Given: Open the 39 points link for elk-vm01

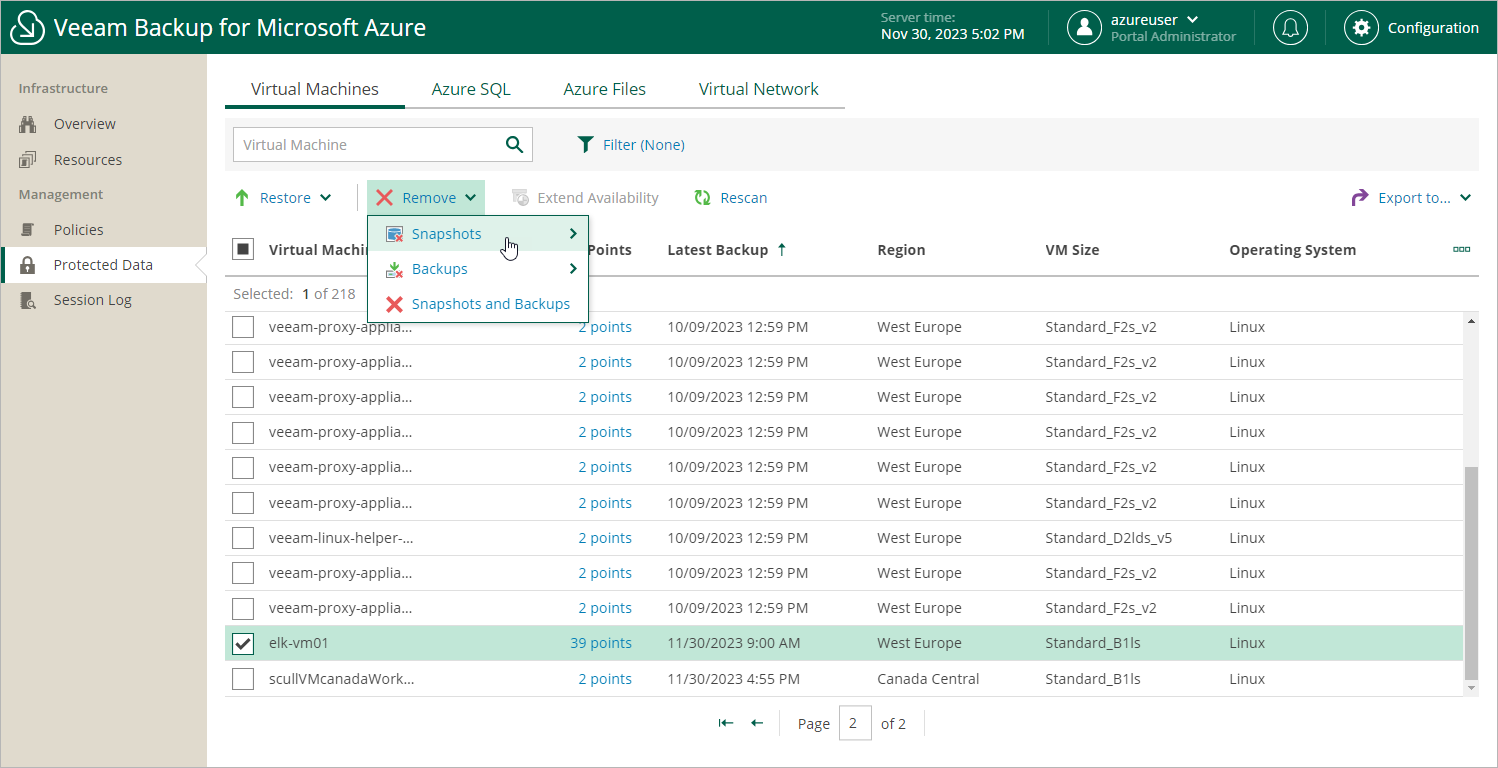Looking at the screenshot, I should 601,643.
